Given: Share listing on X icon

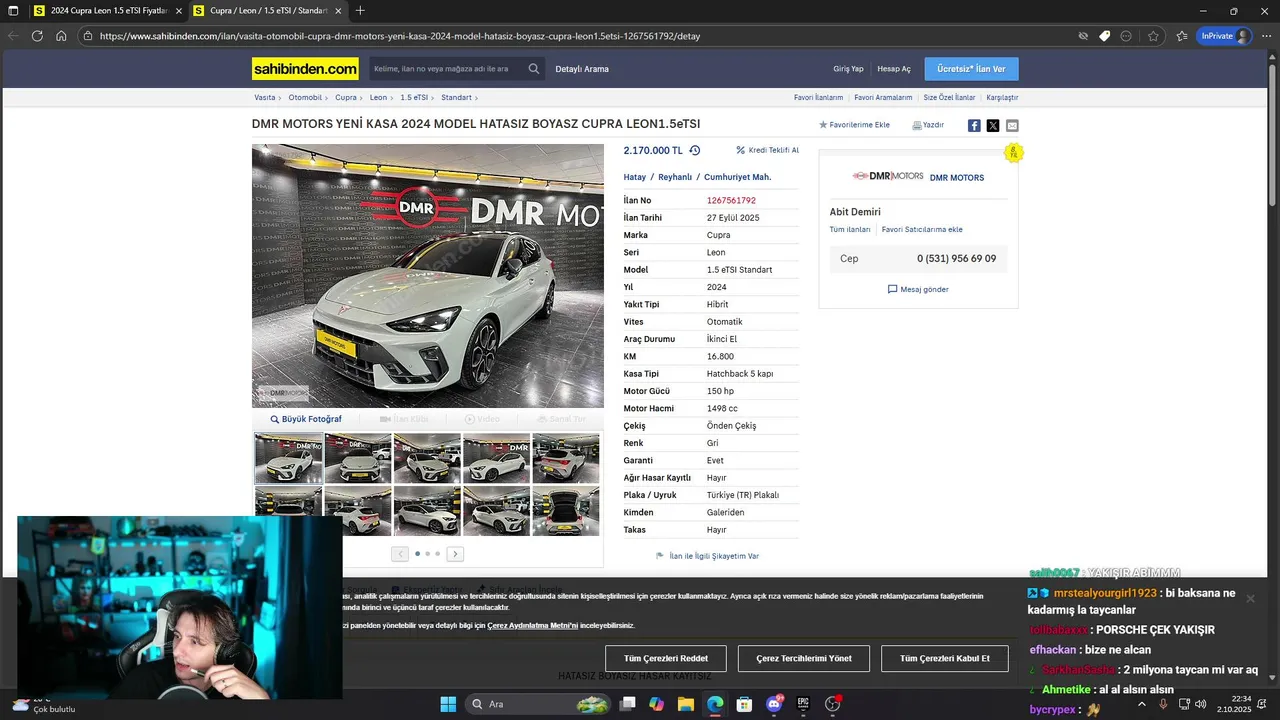Looking at the screenshot, I should [x=993, y=126].
